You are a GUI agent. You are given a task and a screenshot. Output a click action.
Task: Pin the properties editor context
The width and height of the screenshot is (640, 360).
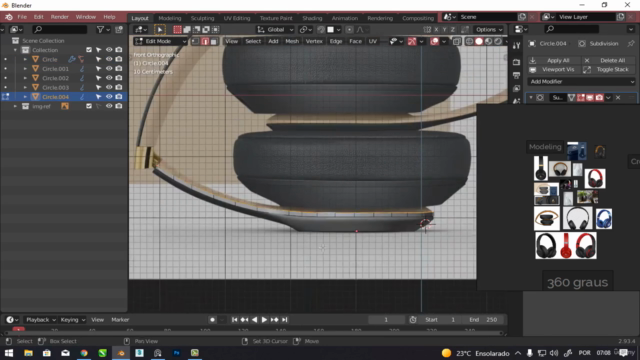(x=631, y=43)
